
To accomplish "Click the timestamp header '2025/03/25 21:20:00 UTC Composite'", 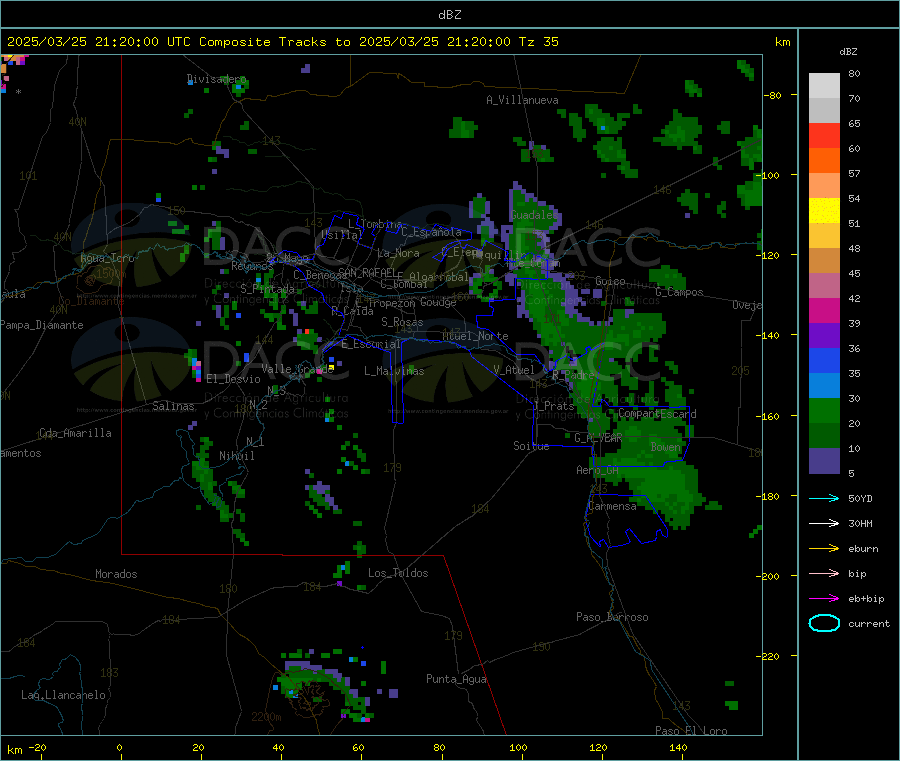I will pos(138,42).
